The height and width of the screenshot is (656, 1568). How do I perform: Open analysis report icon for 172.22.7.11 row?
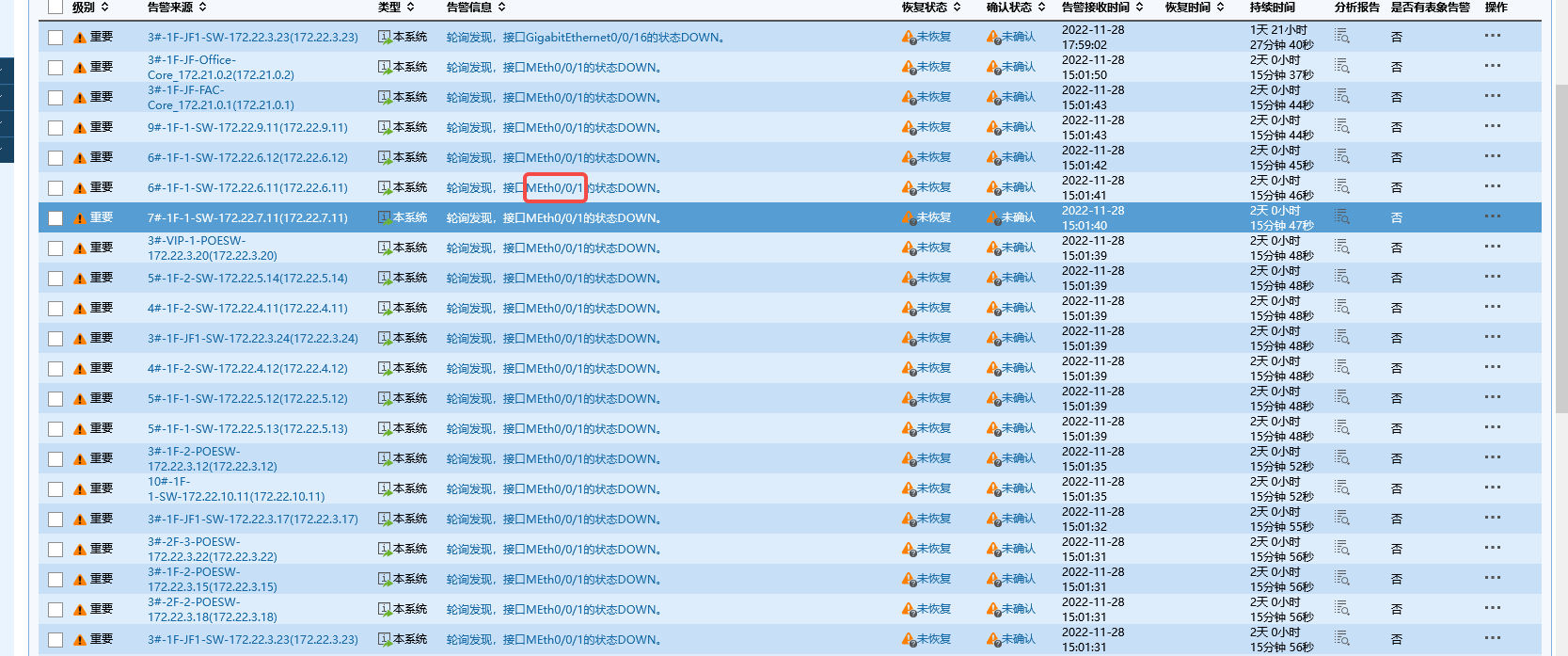click(x=1342, y=216)
